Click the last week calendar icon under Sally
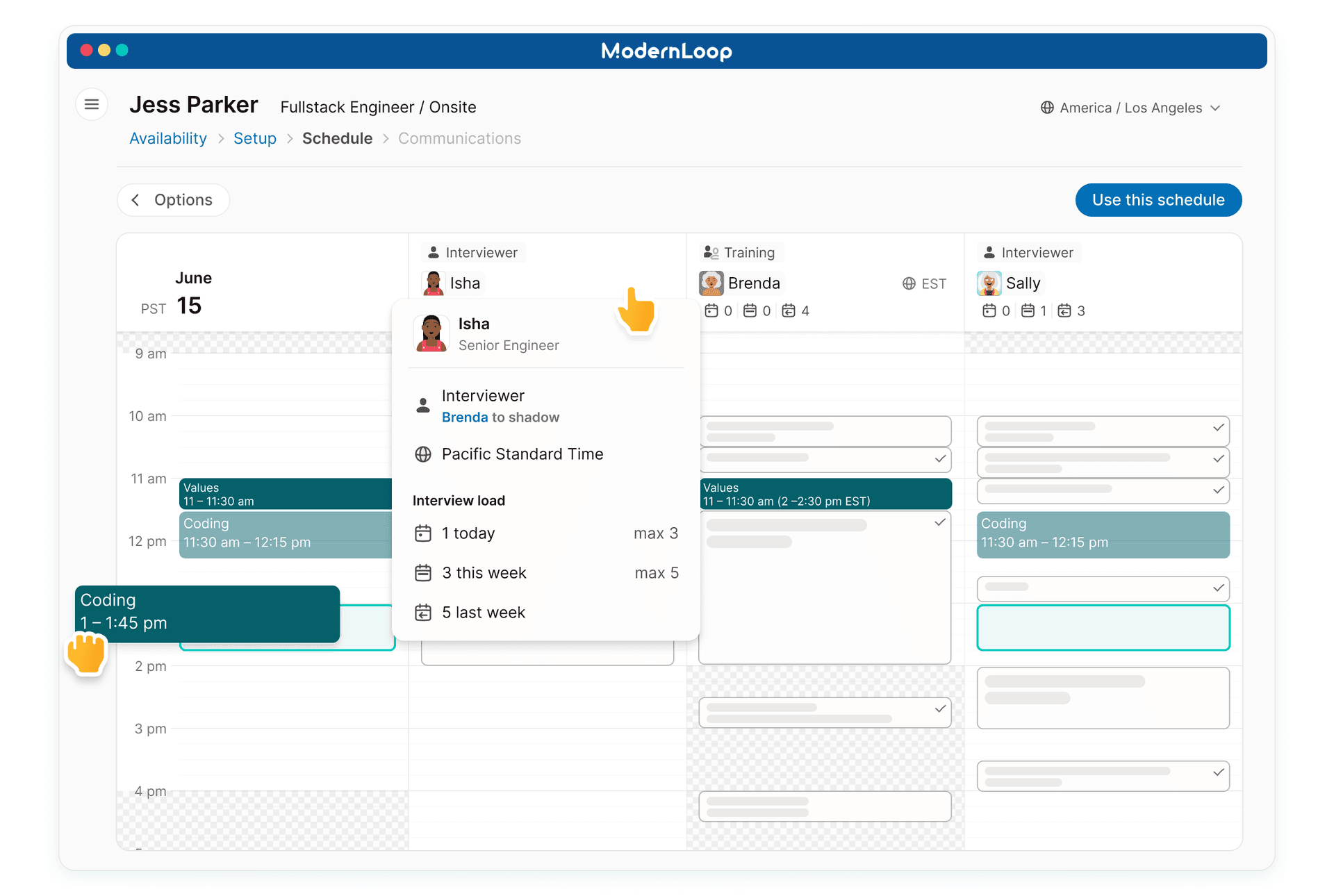This screenshot has height=896, width=1334. point(1064,311)
